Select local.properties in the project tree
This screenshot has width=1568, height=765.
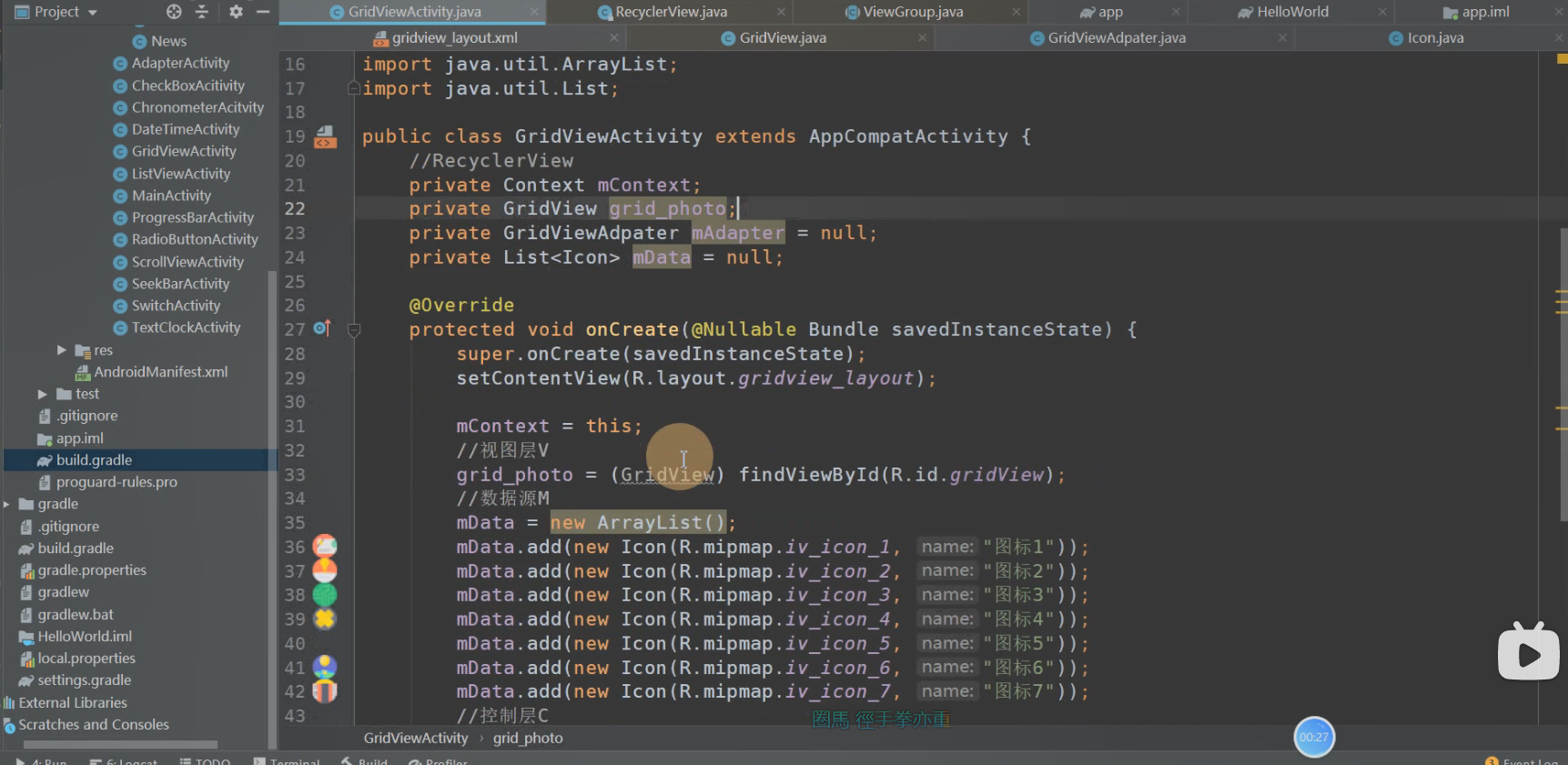[x=86, y=659]
